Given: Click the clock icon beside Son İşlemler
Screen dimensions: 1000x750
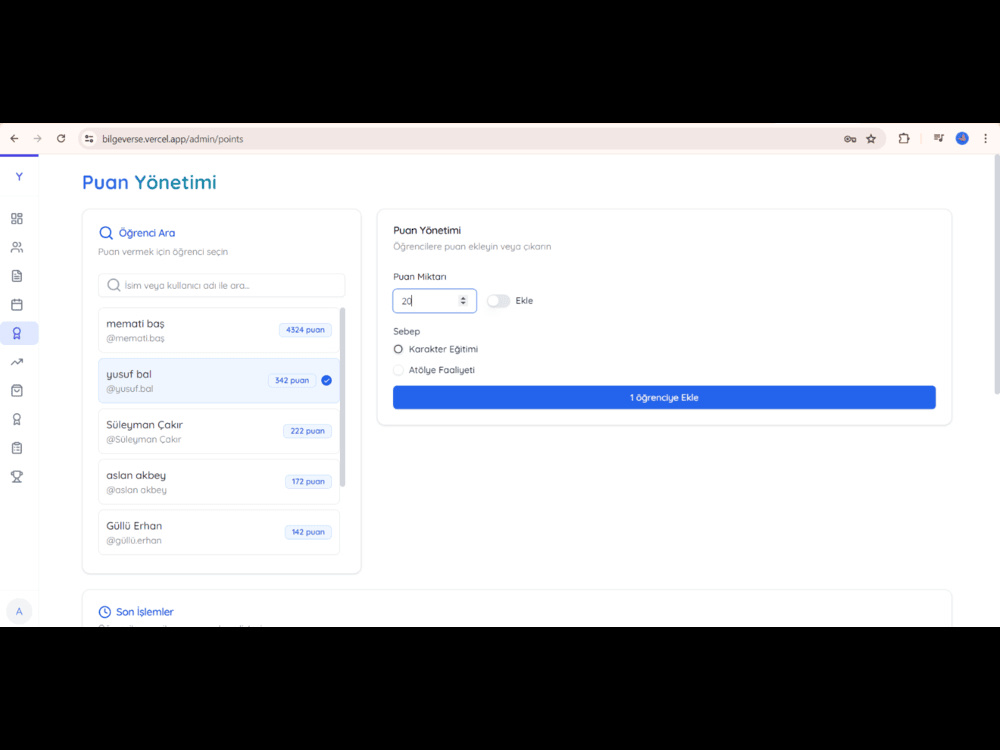Looking at the screenshot, I should point(105,612).
